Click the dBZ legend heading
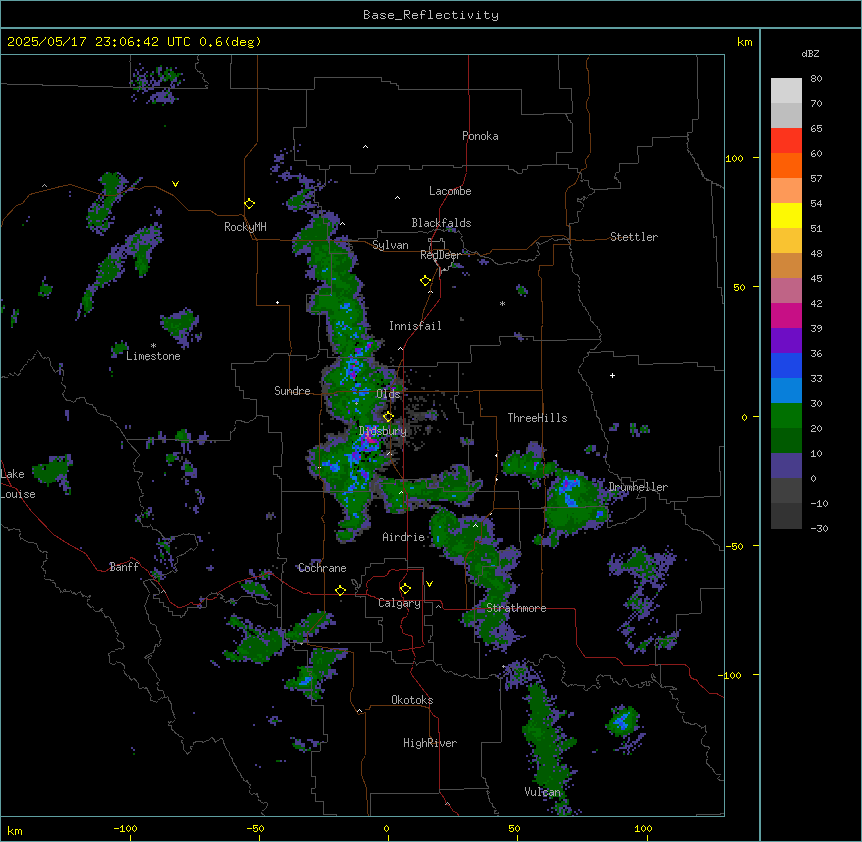862x842 pixels. coord(810,54)
